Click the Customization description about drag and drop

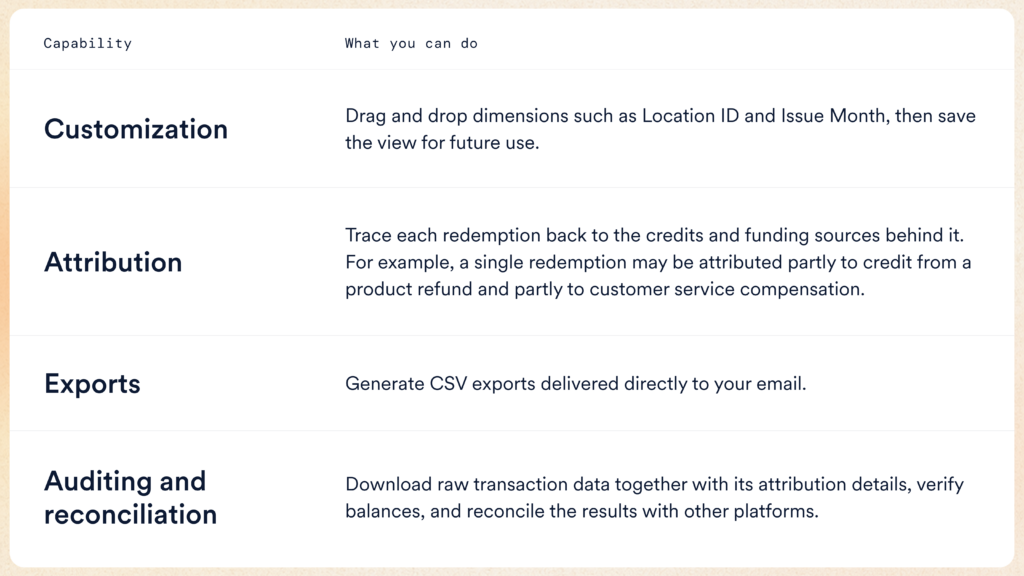pos(660,129)
